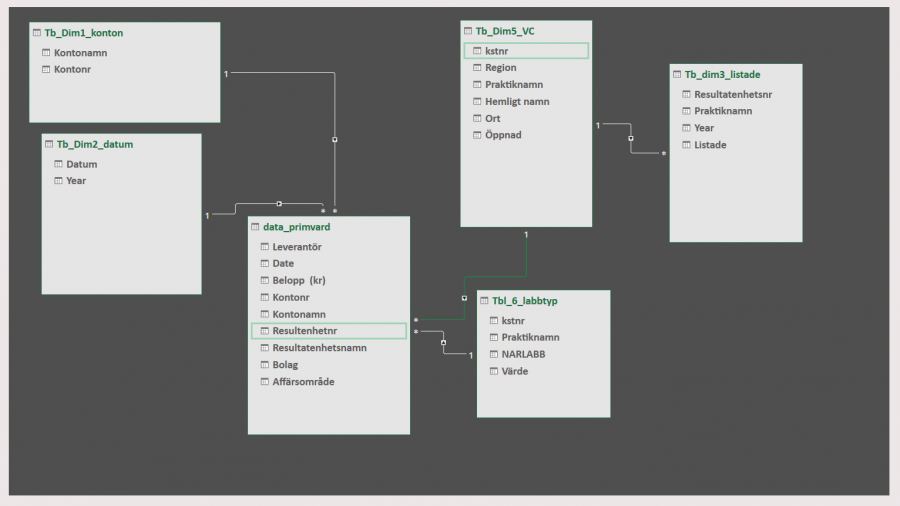Select the Date field in data_primvard
Viewport: 900px width, 506px height.
point(283,263)
